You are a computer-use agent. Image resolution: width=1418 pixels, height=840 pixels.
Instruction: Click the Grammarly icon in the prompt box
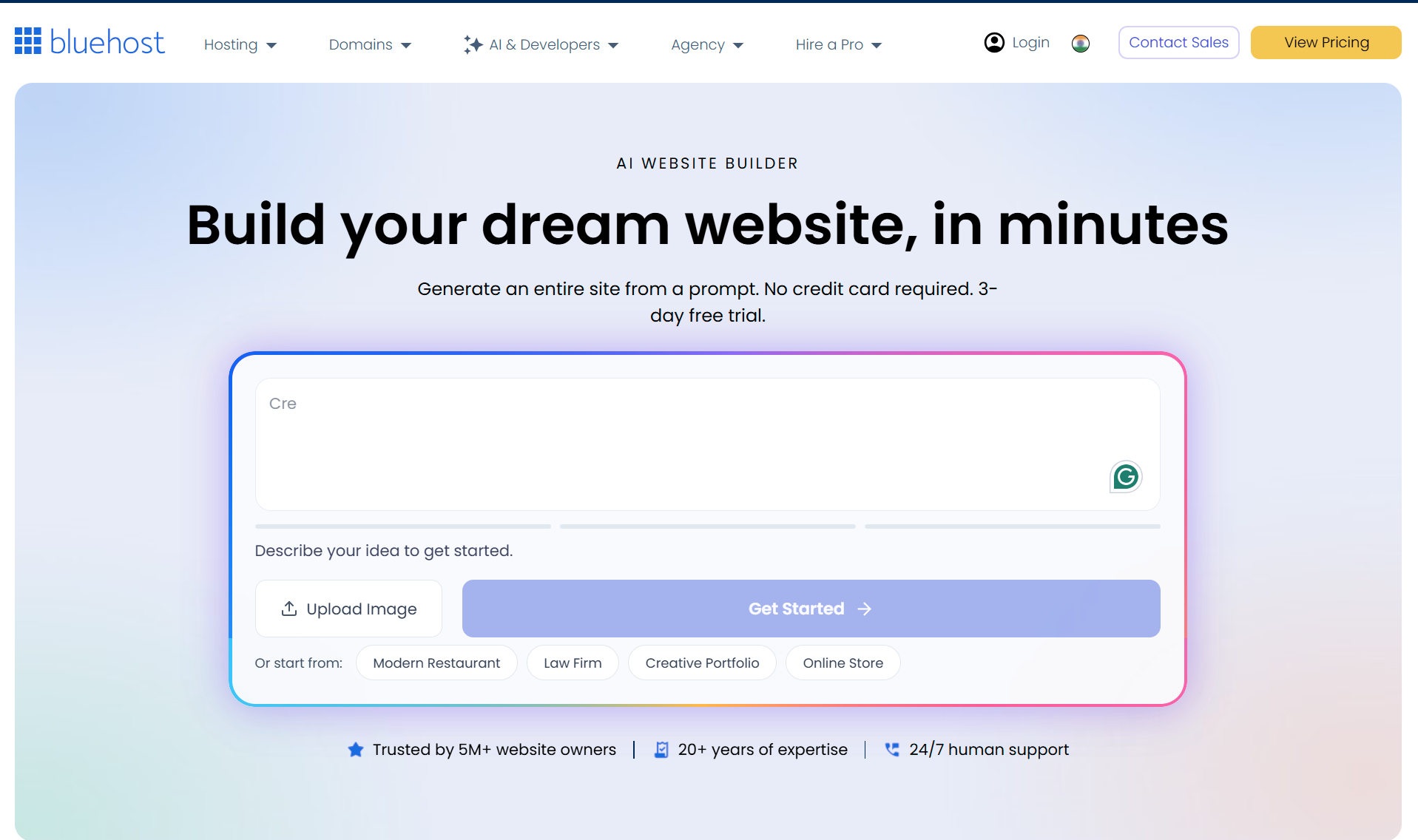1126,477
